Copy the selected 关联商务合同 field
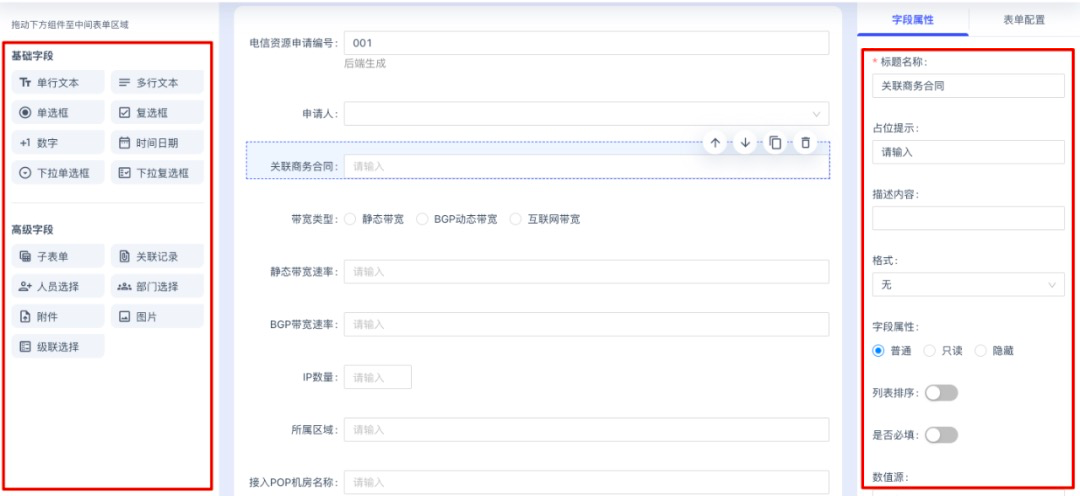 (775, 143)
